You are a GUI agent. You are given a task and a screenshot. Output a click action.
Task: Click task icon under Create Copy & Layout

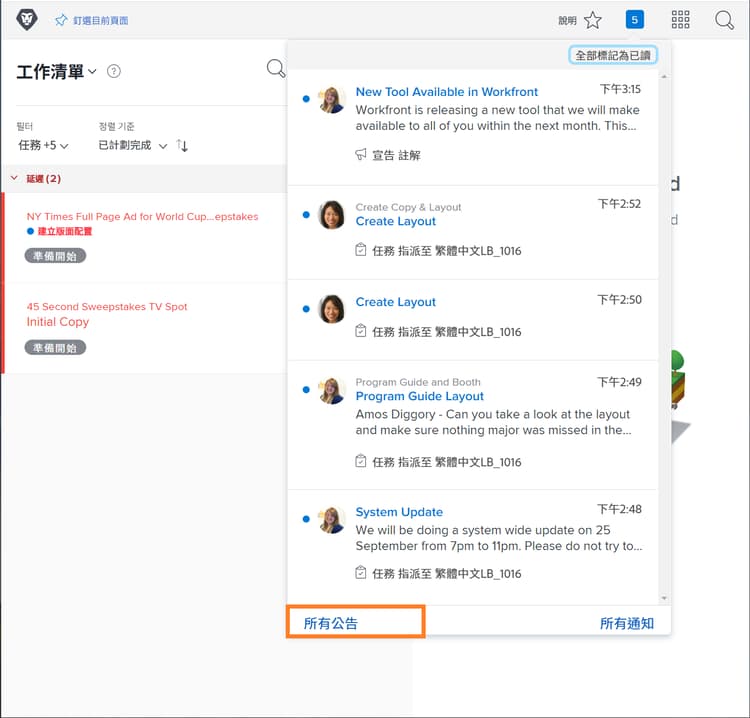coord(361,250)
